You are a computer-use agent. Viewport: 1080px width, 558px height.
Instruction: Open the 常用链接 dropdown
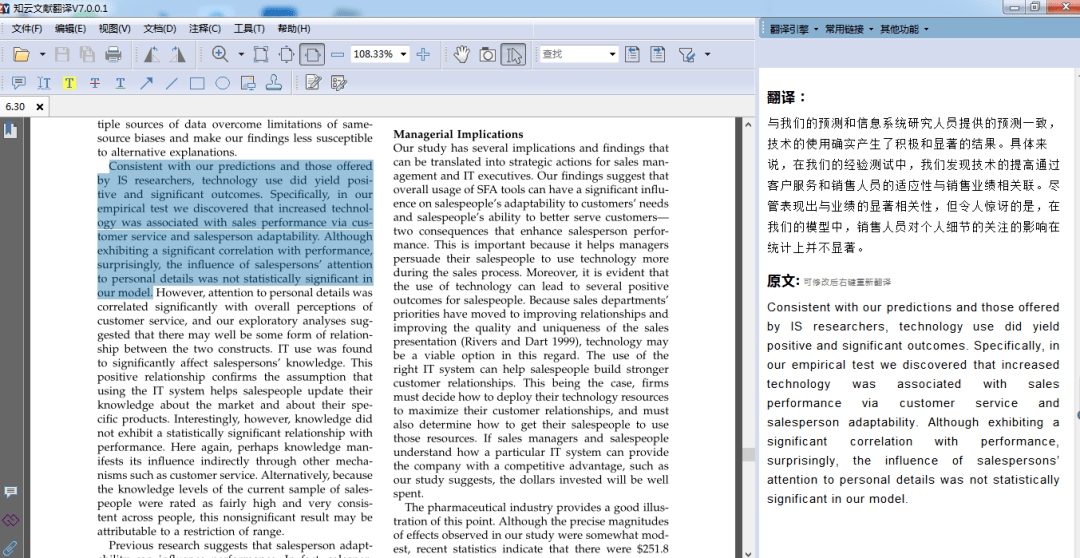tap(849, 29)
